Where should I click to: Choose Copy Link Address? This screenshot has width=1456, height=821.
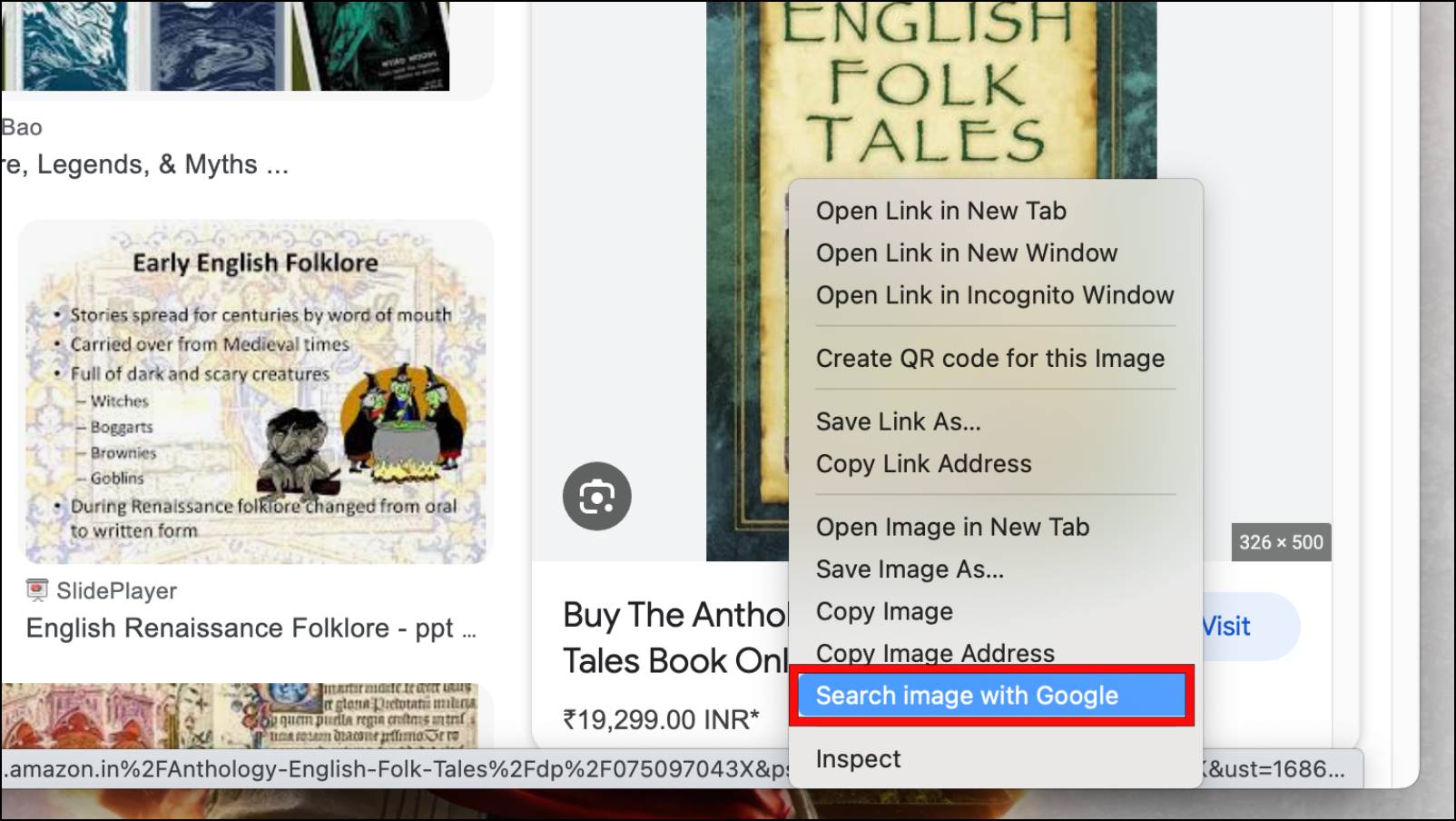(x=923, y=463)
